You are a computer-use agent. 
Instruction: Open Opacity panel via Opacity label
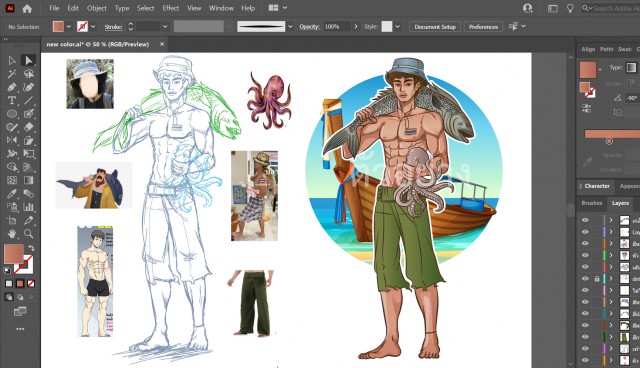tap(309, 27)
